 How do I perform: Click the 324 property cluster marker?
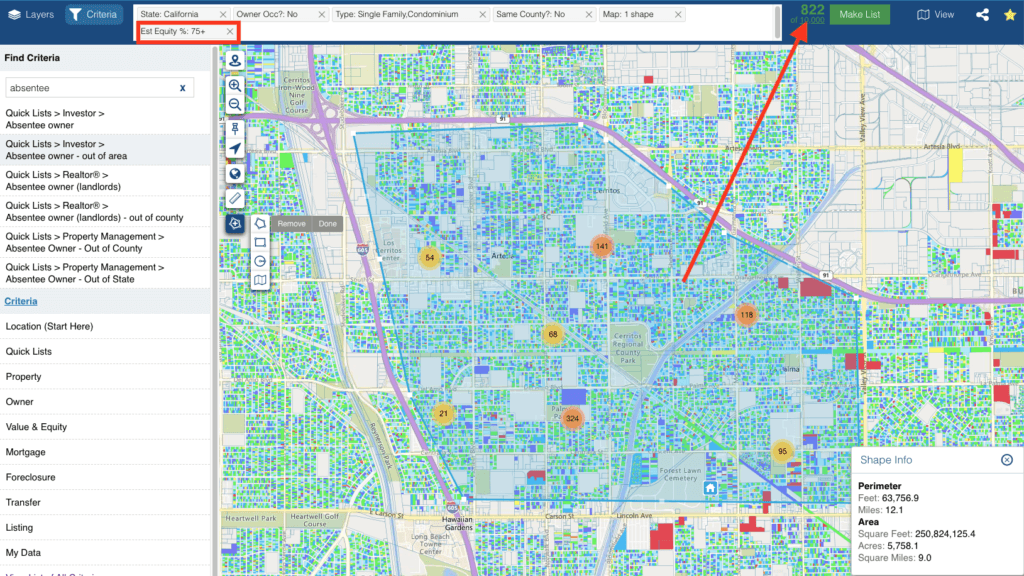click(572, 419)
